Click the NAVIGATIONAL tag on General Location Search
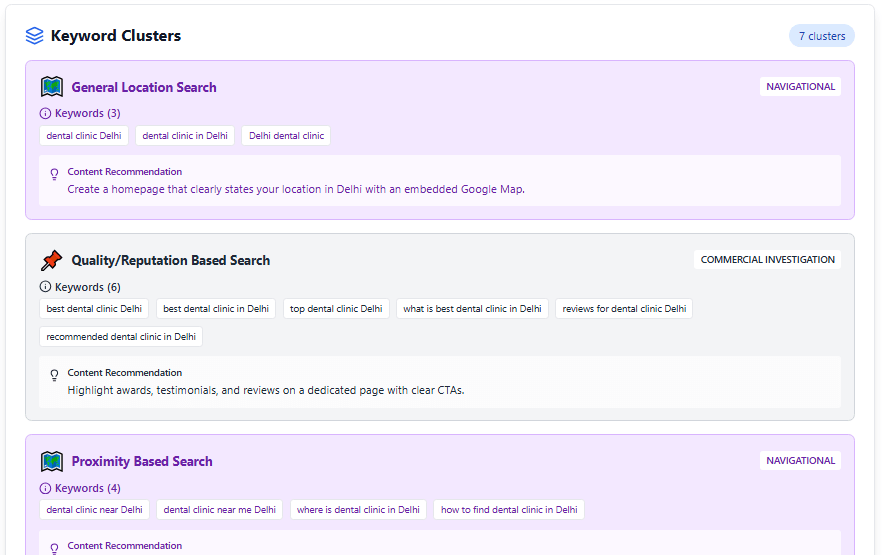This screenshot has height=555, width=882. [x=800, y=87]
